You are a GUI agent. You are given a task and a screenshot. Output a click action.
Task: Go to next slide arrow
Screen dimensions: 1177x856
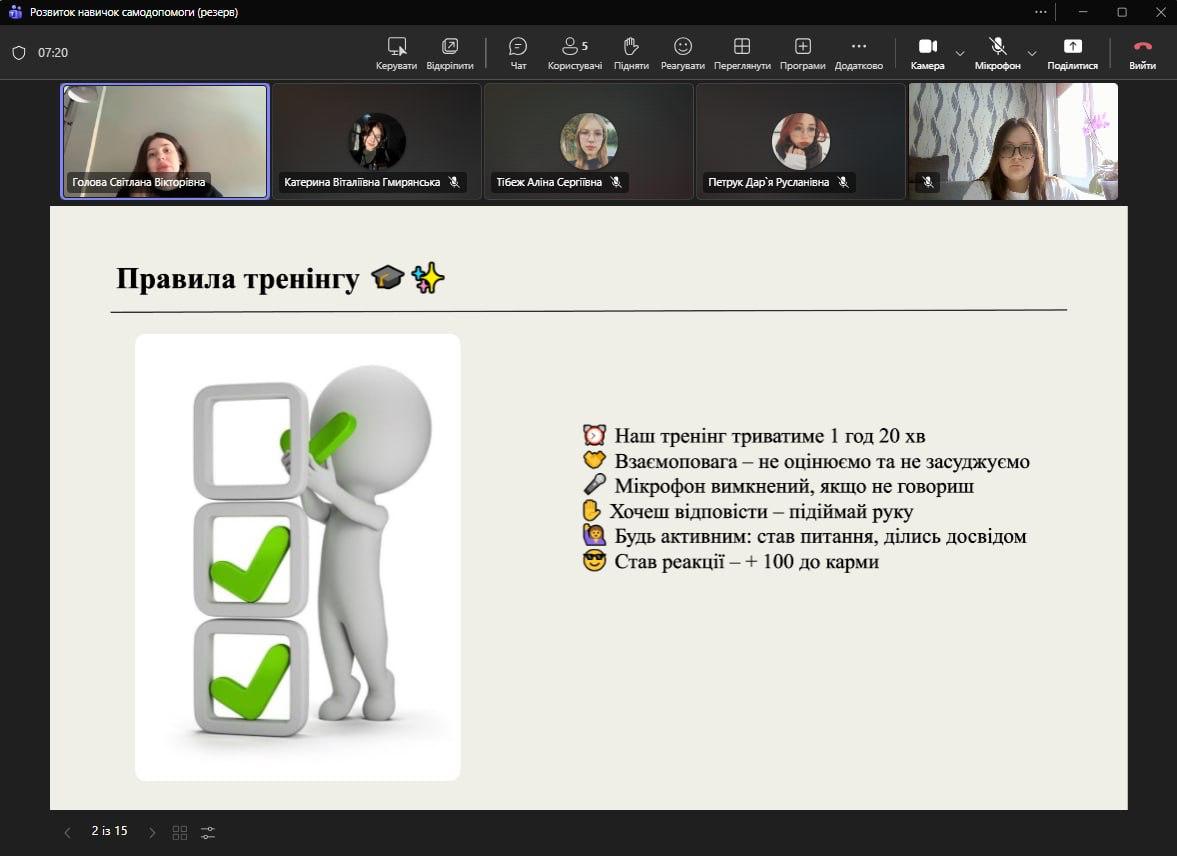152,832
